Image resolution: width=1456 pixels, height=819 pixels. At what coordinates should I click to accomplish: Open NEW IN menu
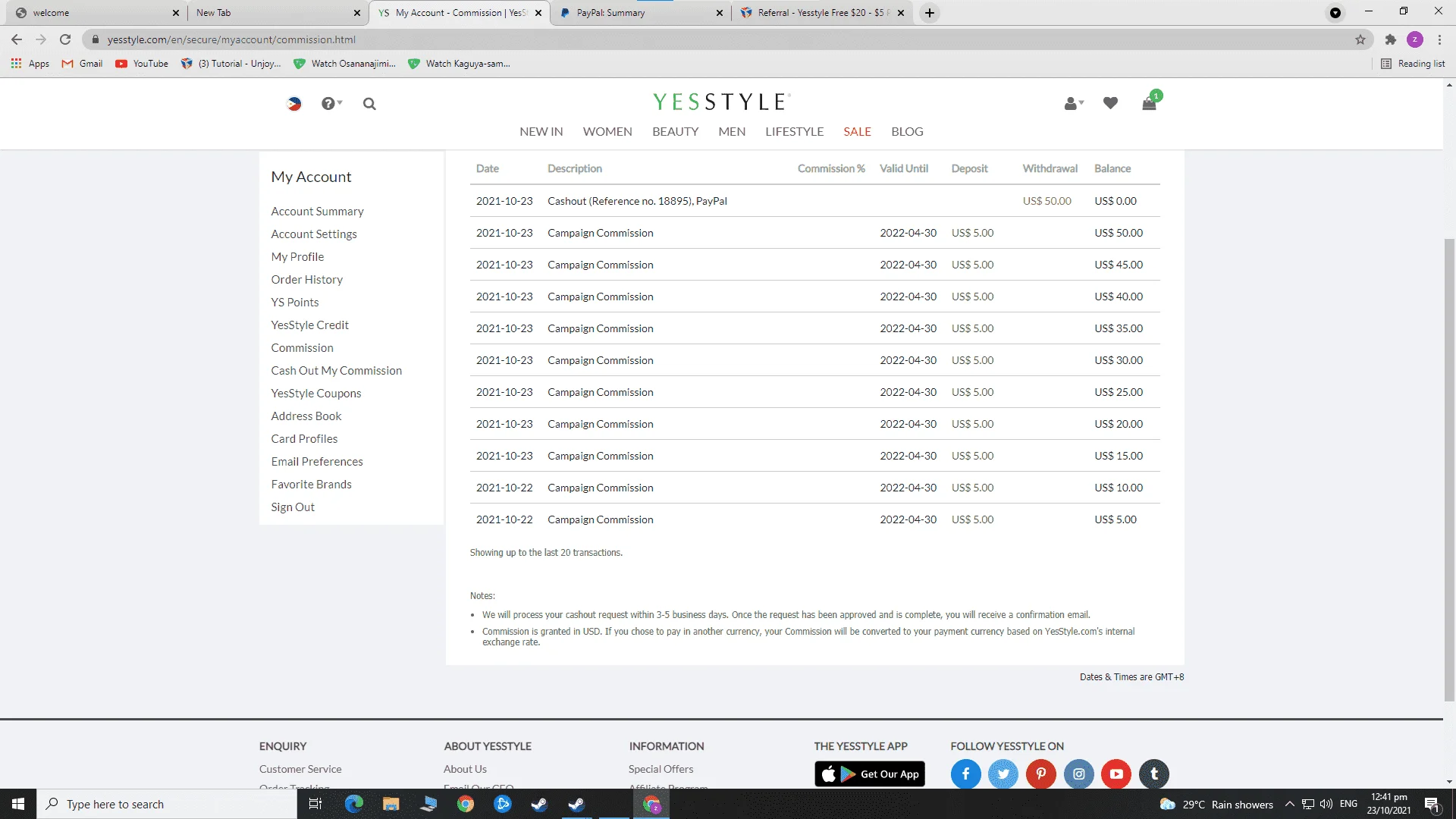(x=541, y=132)
